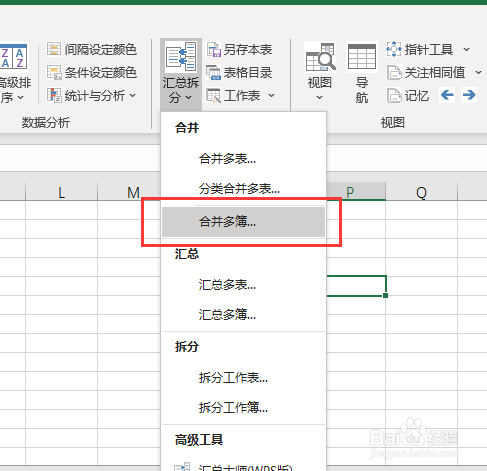Select column M header
Screen dimensions: 487x471
click(x=129, y=191)
